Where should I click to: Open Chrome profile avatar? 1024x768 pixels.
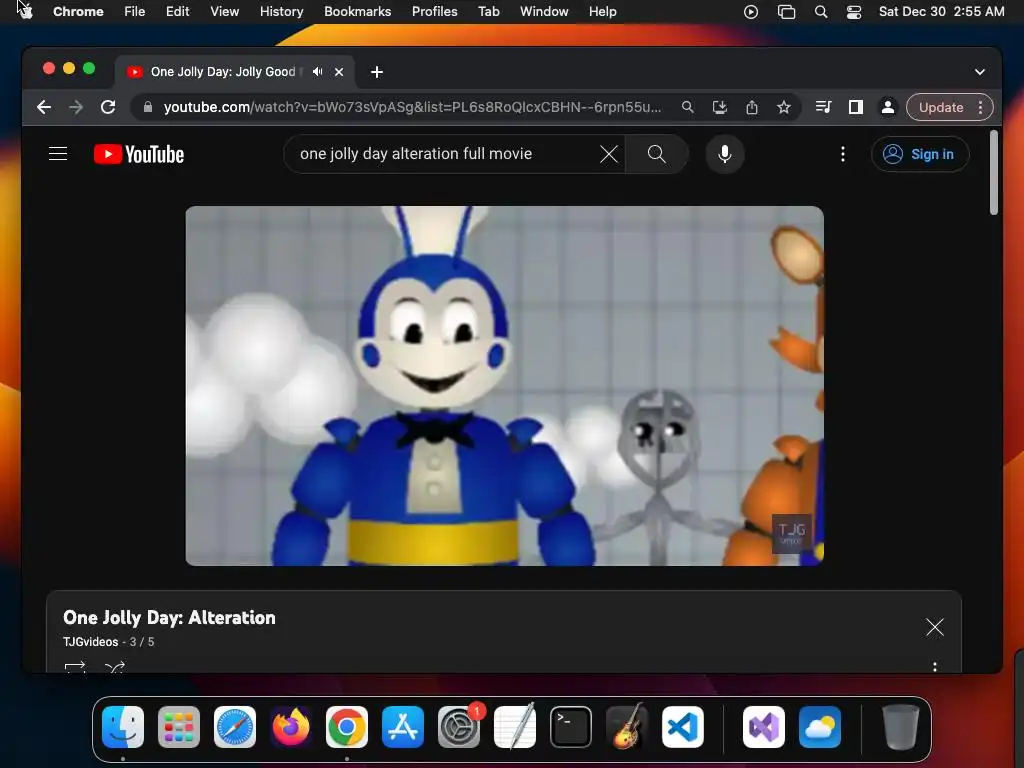[888, 107]
